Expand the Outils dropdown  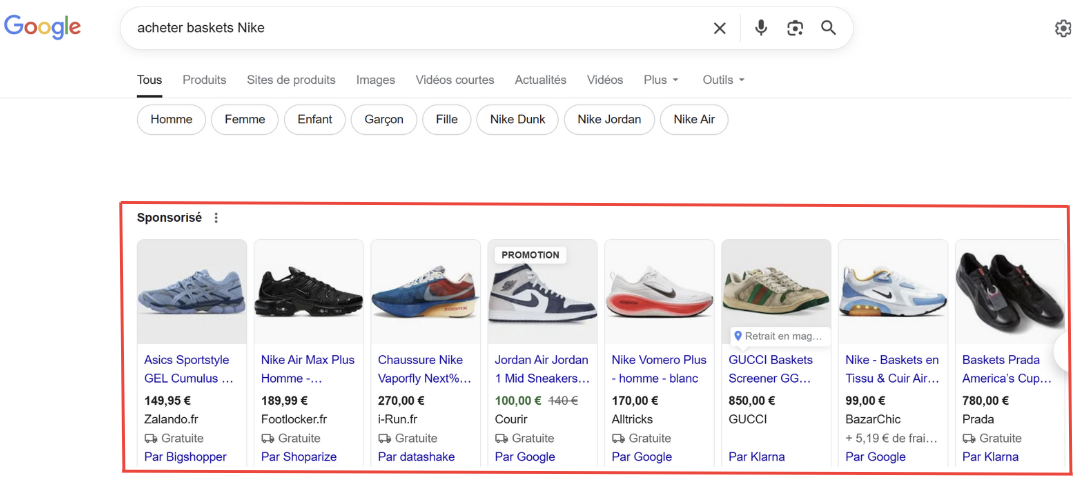pos(724,80)
